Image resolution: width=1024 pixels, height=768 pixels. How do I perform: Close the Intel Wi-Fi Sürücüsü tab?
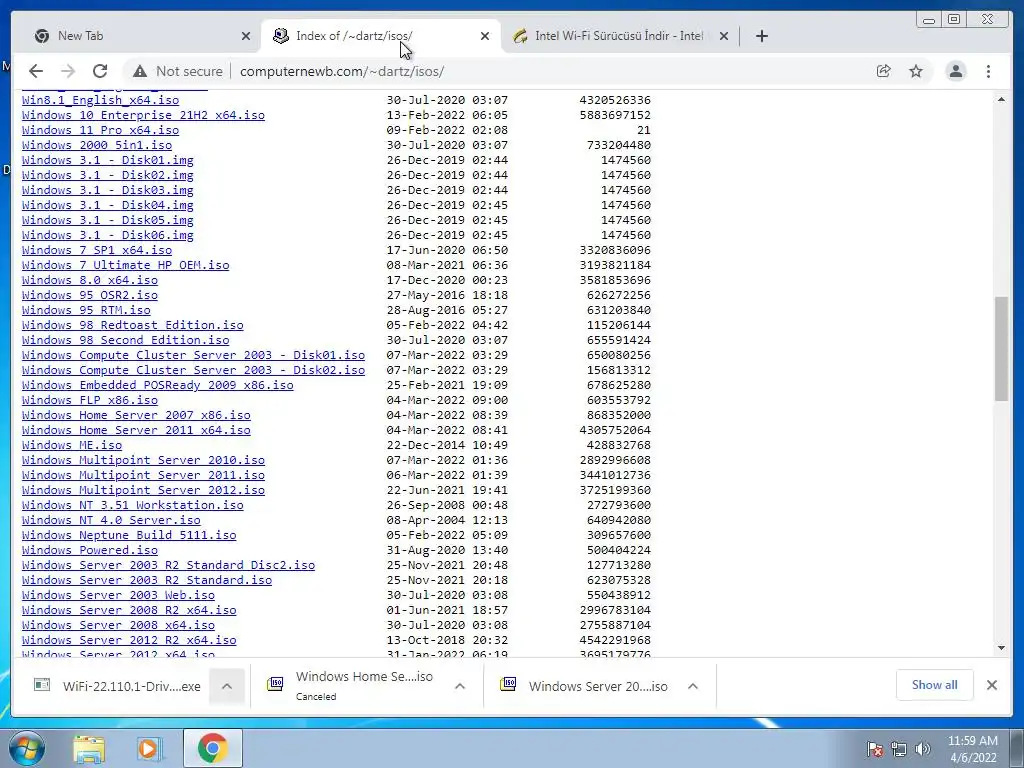click(724, 36)
